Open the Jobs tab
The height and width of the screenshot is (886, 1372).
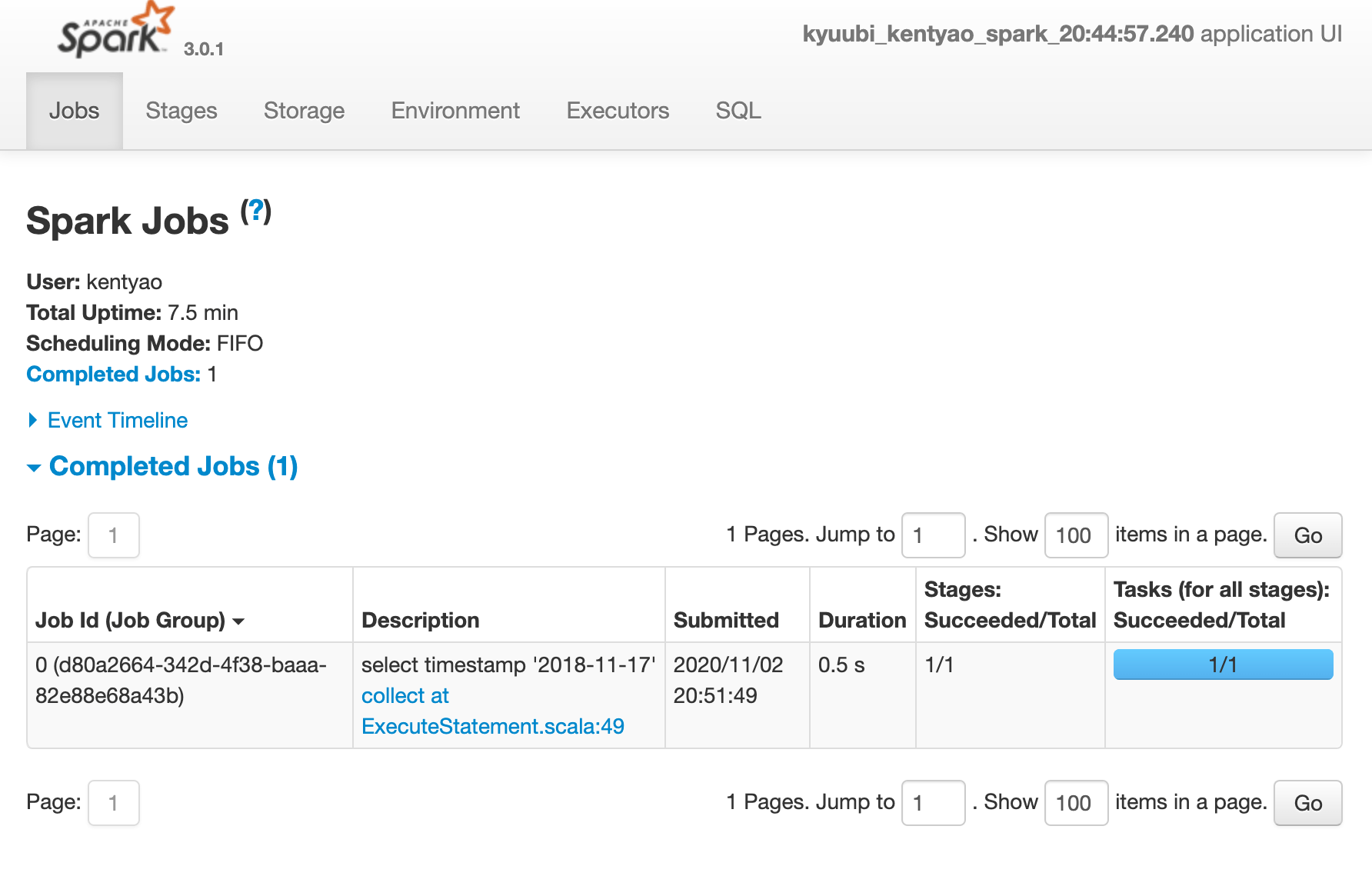pos(75,111)
